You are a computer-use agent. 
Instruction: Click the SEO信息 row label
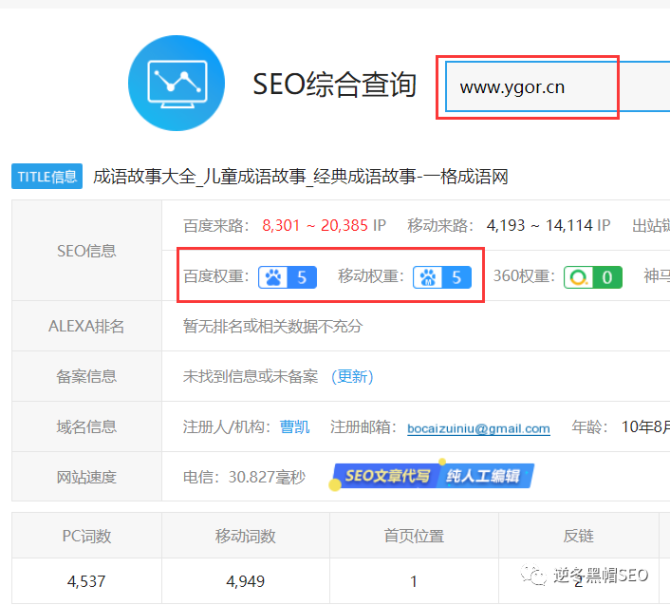(87, 251)
